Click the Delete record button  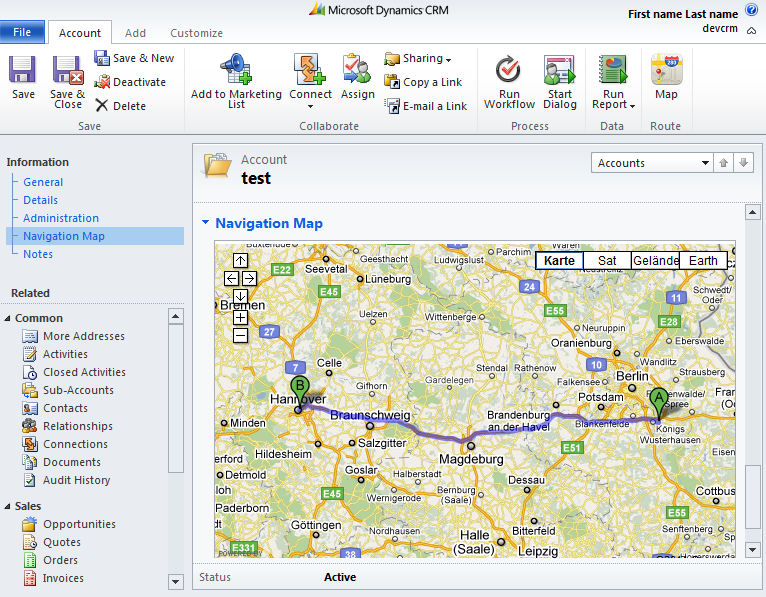click(120, 106)
